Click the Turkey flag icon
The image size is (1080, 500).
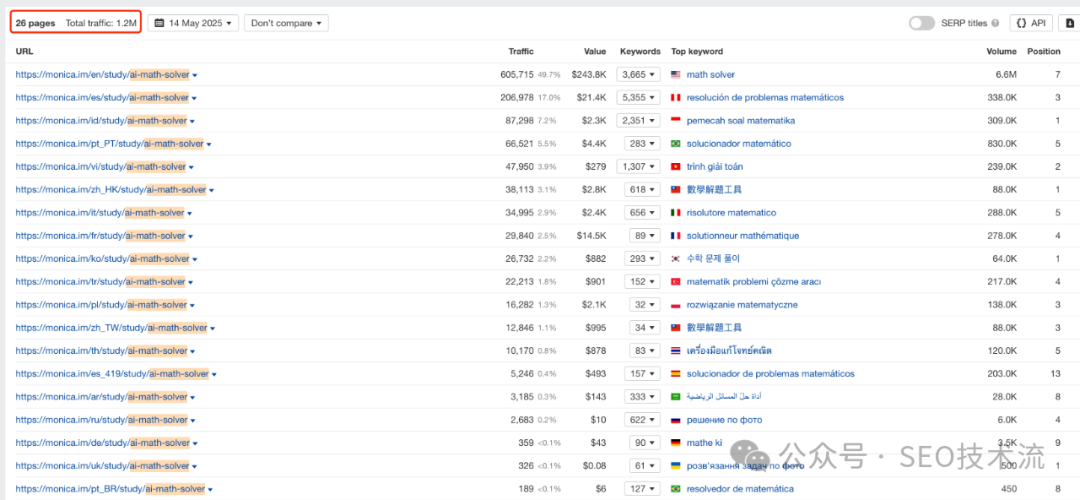(676, 282)
